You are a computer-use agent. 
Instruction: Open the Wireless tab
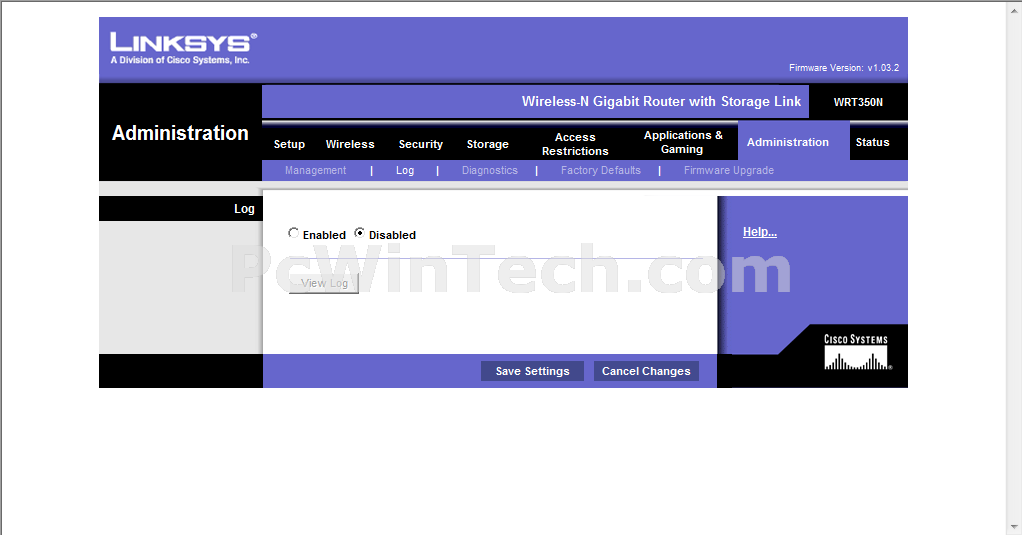(x=350, y=144)
